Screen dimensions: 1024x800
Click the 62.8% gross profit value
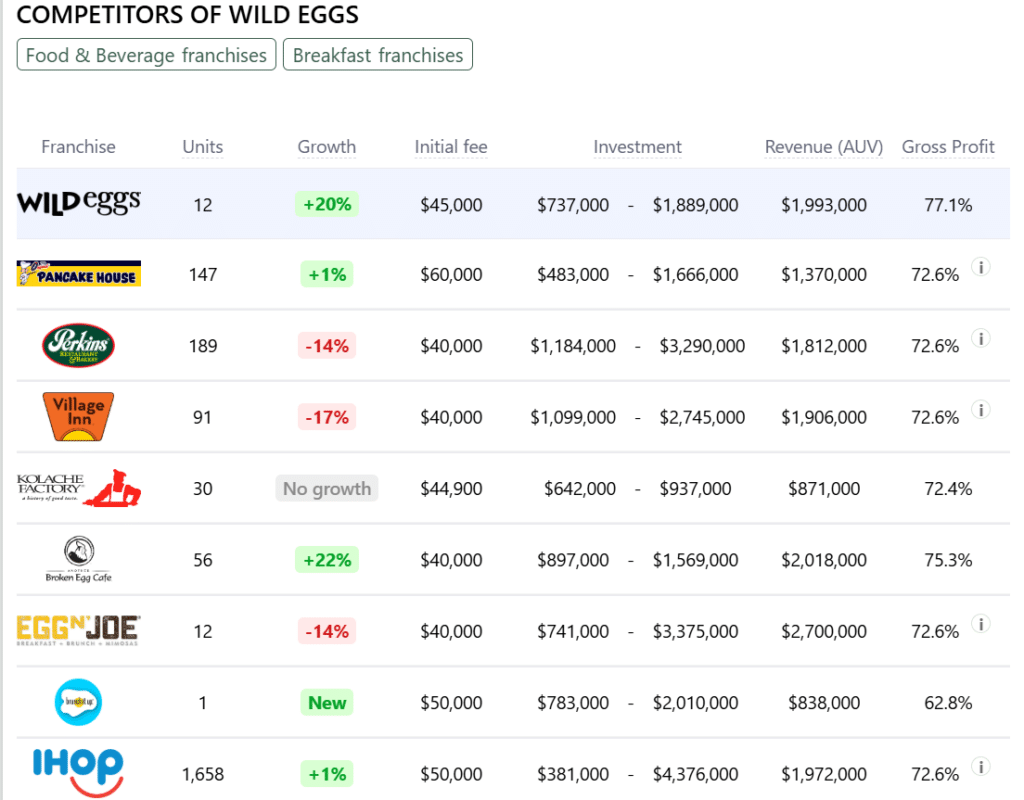pyautogui.click(x=948, y=703)
